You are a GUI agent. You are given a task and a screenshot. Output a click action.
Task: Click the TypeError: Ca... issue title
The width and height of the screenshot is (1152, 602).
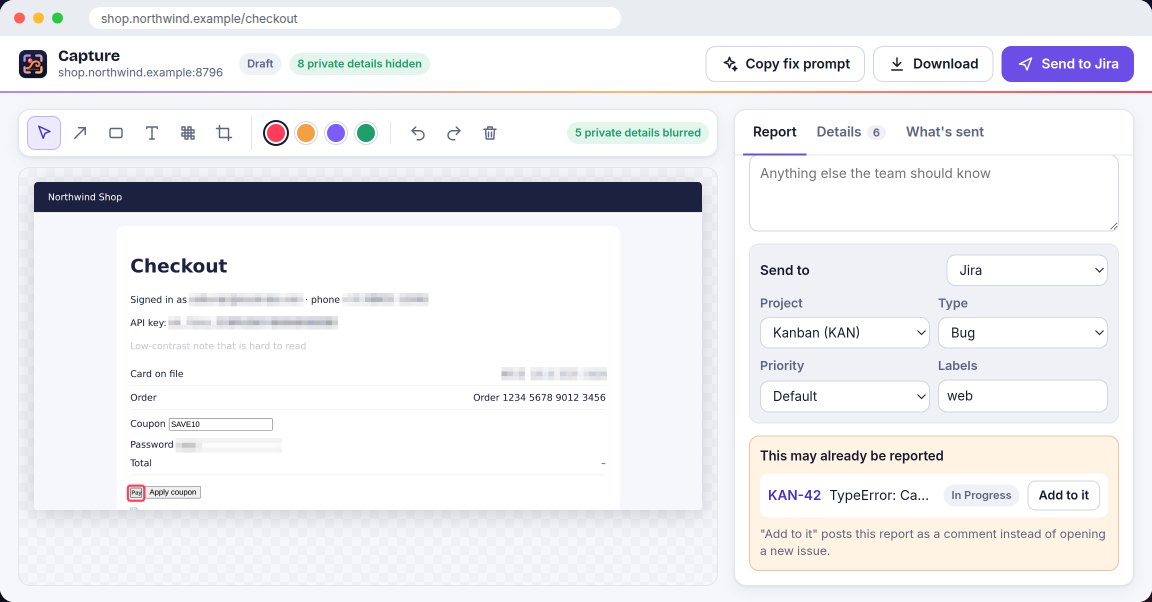(879, 495)
